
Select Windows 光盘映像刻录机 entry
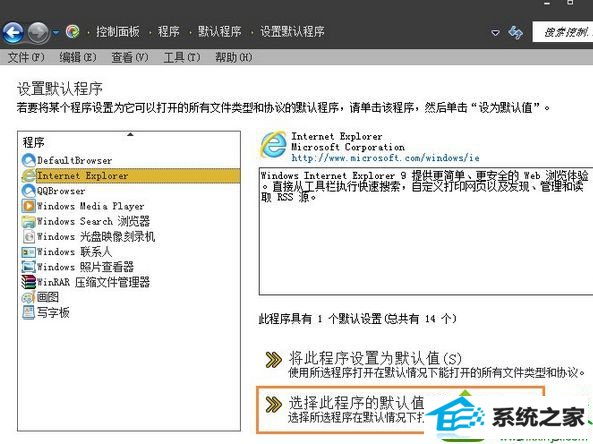coord(96,236)
